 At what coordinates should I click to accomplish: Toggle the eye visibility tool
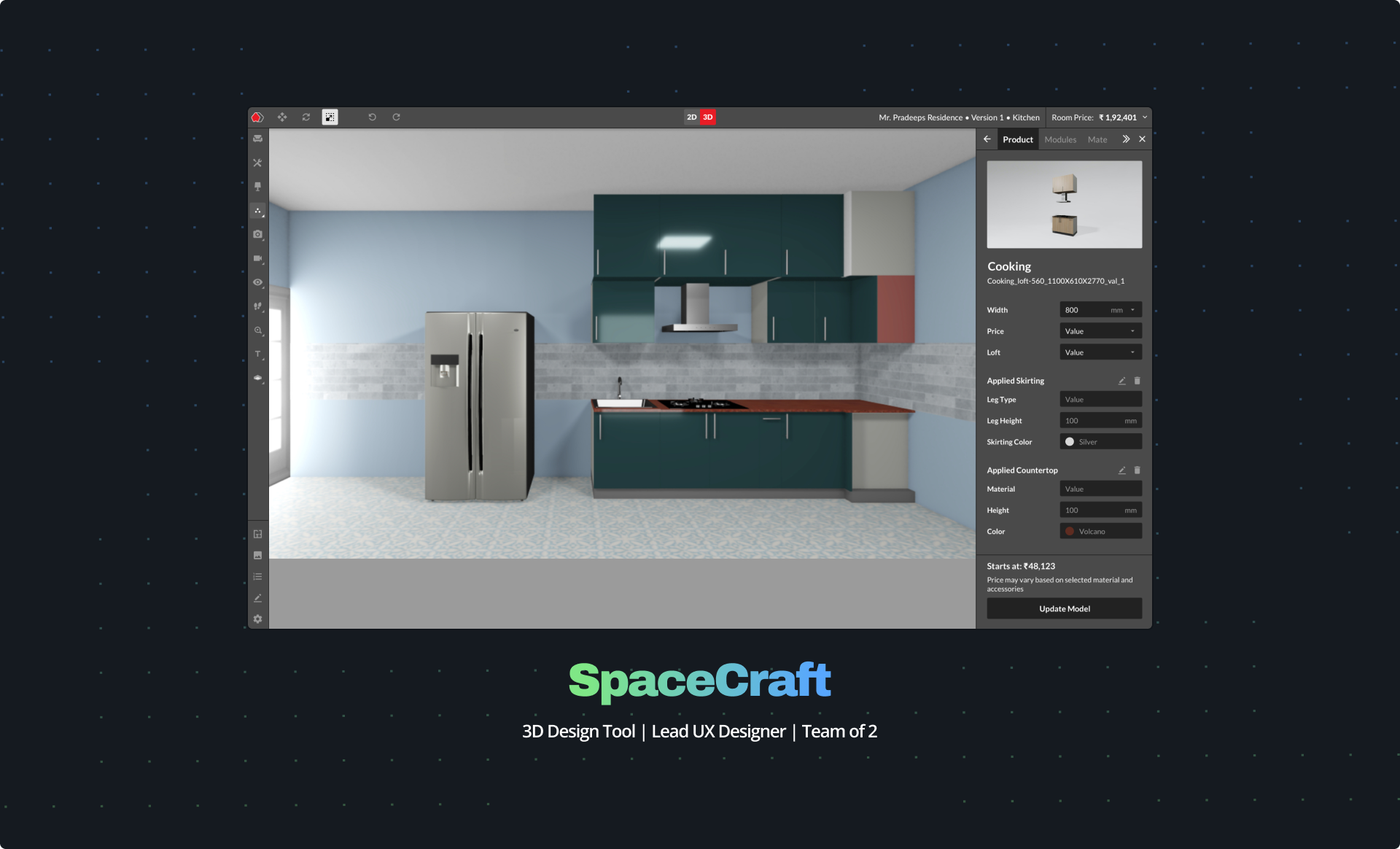coord(257,282)
